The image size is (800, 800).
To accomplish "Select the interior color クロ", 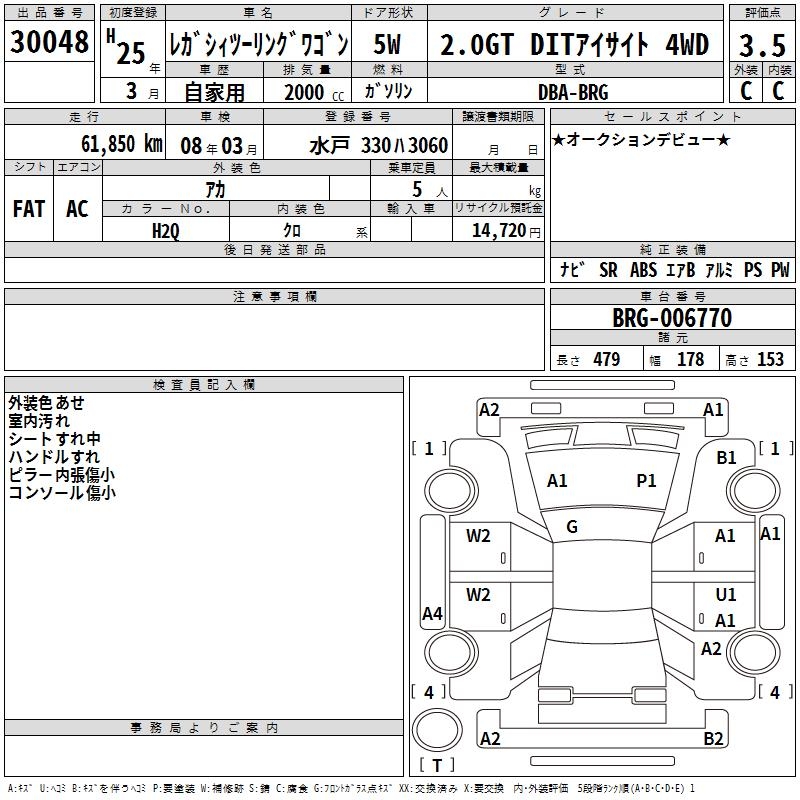I will pos(292,231).
